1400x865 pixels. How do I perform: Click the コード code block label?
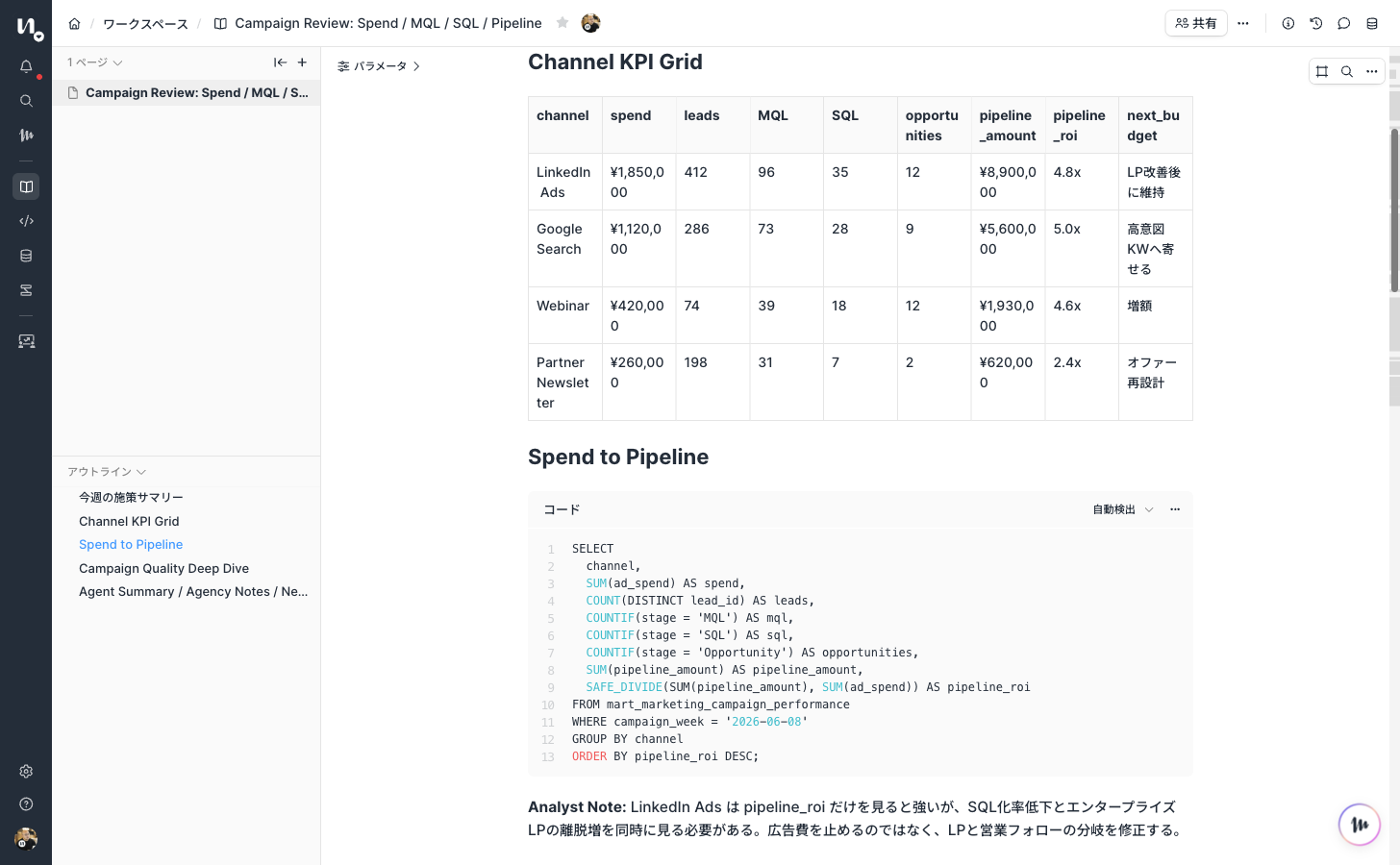click(x=562, y=509)
